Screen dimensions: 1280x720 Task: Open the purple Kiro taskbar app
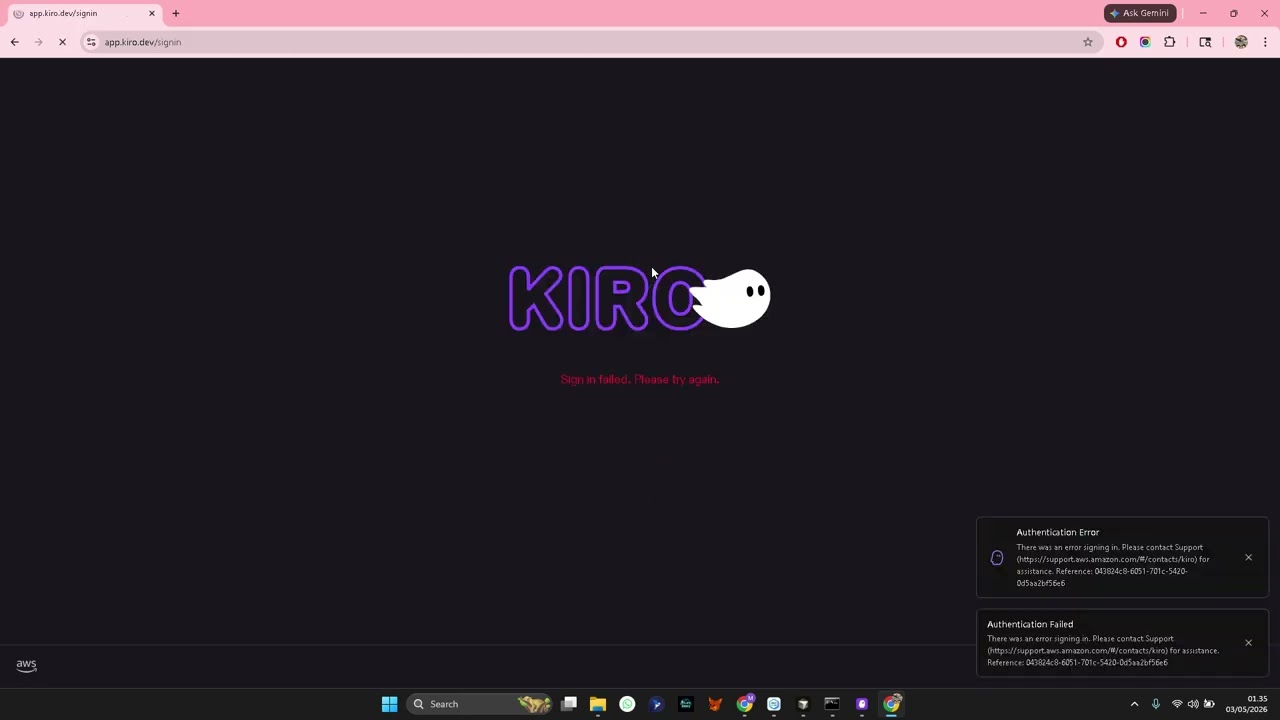pyautogui.click(x=862, y=704)
